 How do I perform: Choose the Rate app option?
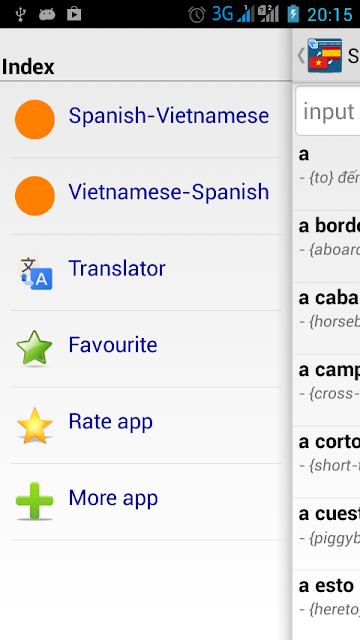146,425
